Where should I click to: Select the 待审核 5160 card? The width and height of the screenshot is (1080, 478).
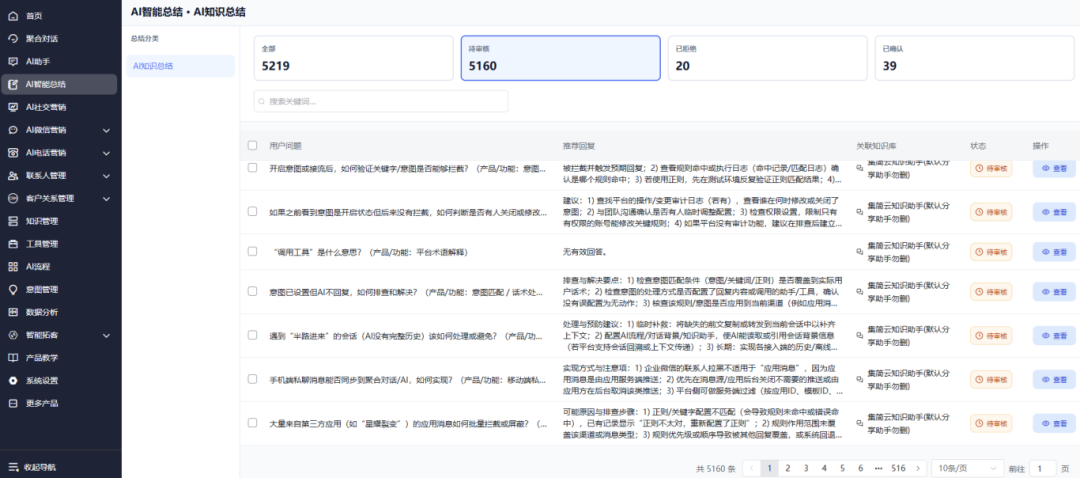(561, 59)
